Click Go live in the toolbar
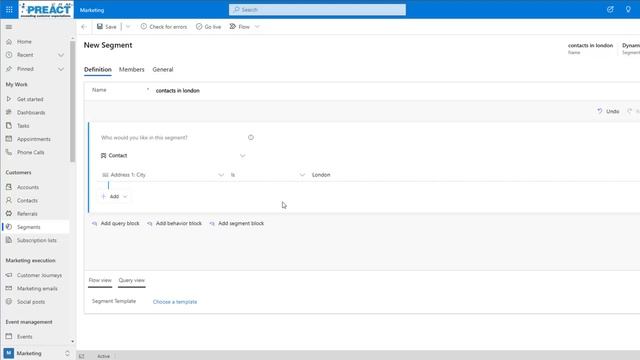The image size is (640, 360). 209,27
